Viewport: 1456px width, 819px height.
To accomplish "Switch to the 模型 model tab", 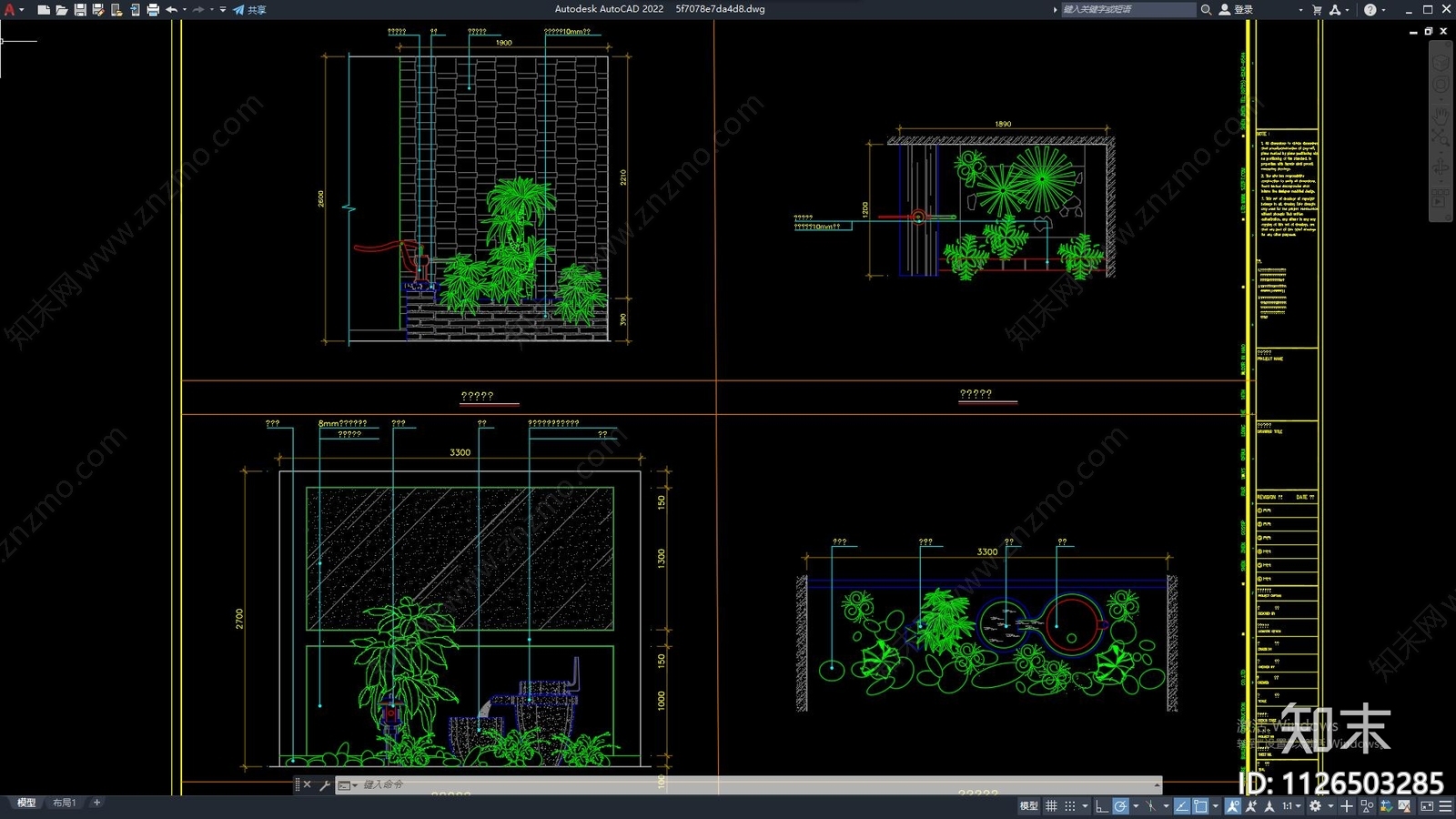I will [x=26, y=803].
